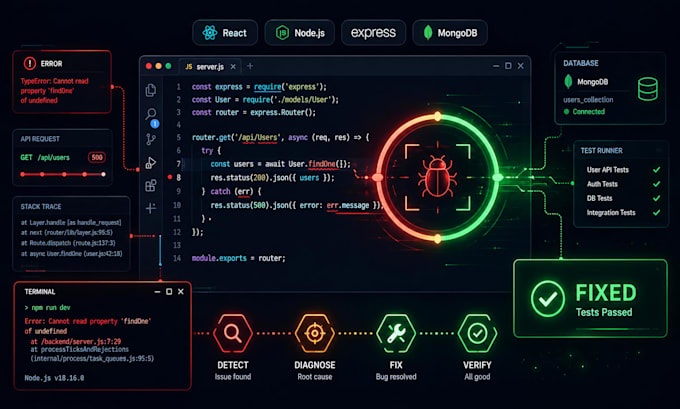Click 'at Layer.handle' stack trace line
The width and height of the screenshot is (680, 409).
pos(71,222)
